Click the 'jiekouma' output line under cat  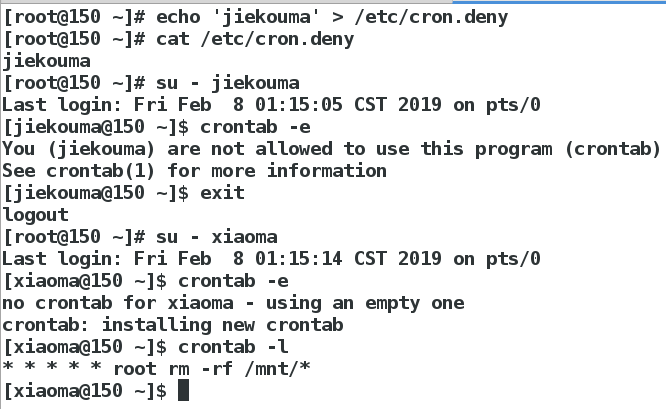[x=46, y=61]
